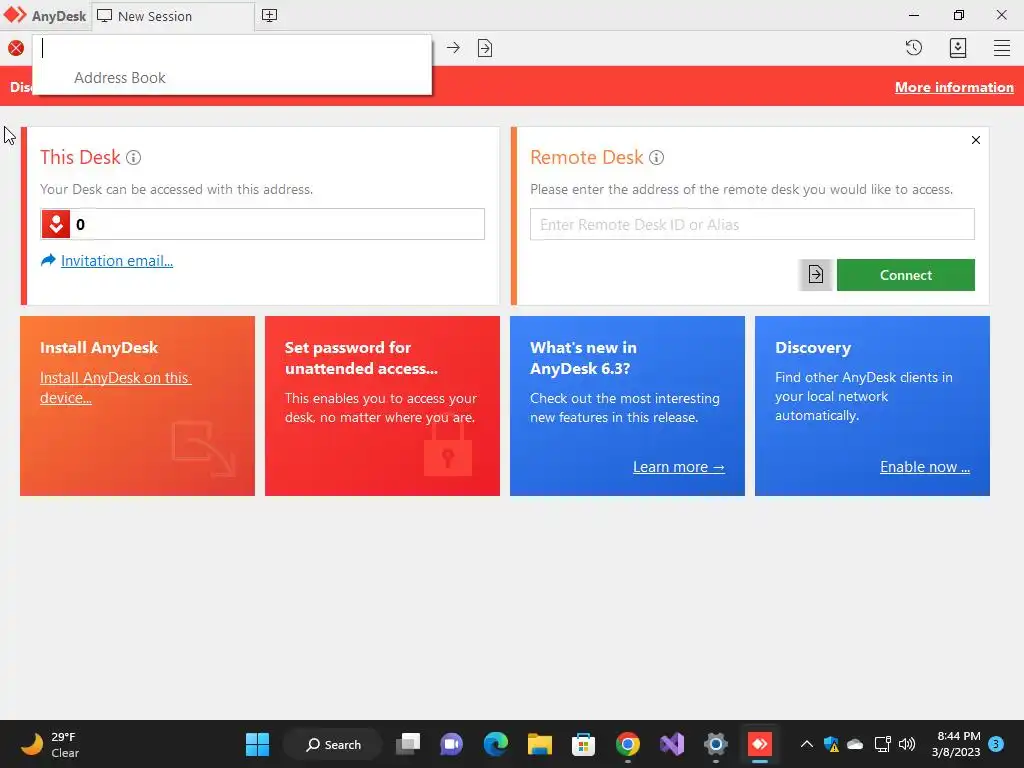Close the Remote Desk panel
This screenshot has width=1024, height=768.
click(976, 140)
